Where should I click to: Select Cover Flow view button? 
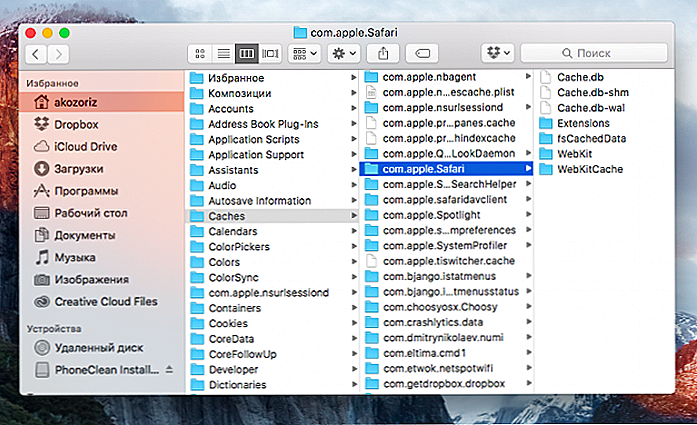click(268, 52)
